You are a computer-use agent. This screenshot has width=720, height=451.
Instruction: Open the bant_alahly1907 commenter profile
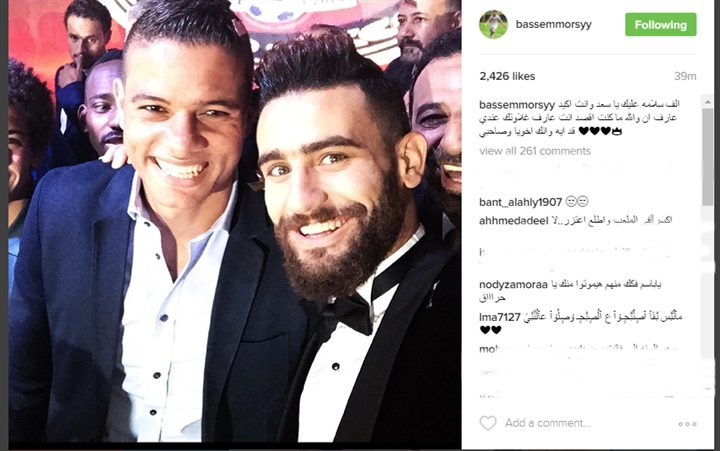pos(520,202)
